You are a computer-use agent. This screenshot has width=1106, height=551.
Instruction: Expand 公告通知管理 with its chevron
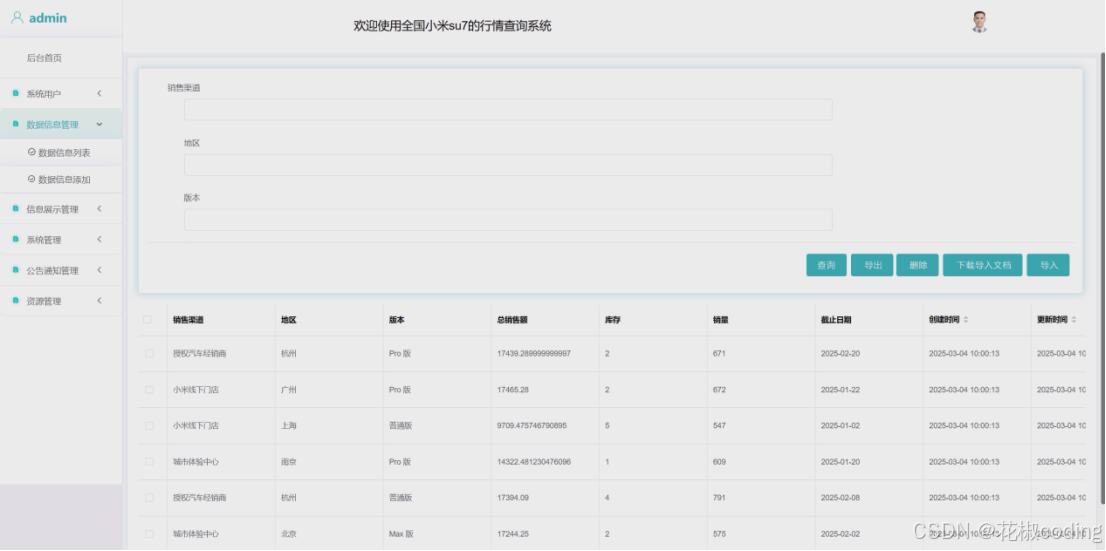(99, 270)
